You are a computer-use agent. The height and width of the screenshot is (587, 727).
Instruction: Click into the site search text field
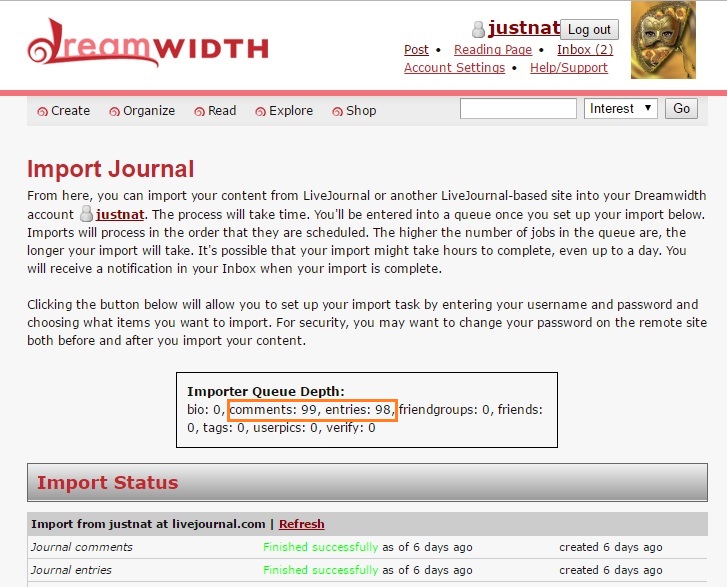click(x=518, y=109)
